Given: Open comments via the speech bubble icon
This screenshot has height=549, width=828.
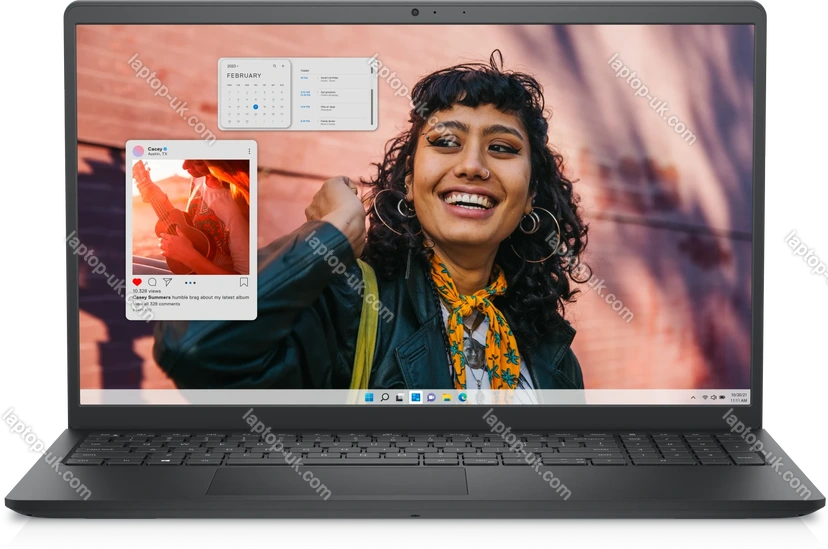Looking at the screenshot, I should [152, 282].
